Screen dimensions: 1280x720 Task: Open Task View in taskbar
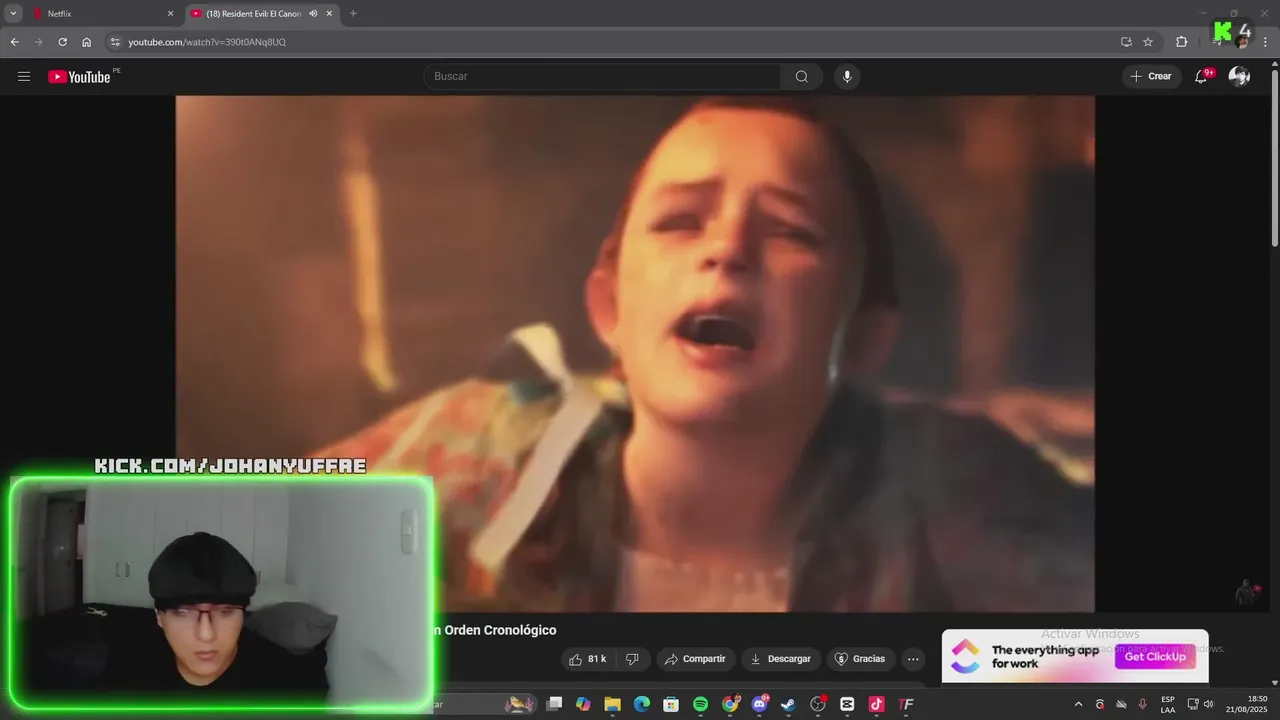tap(554, 704)
